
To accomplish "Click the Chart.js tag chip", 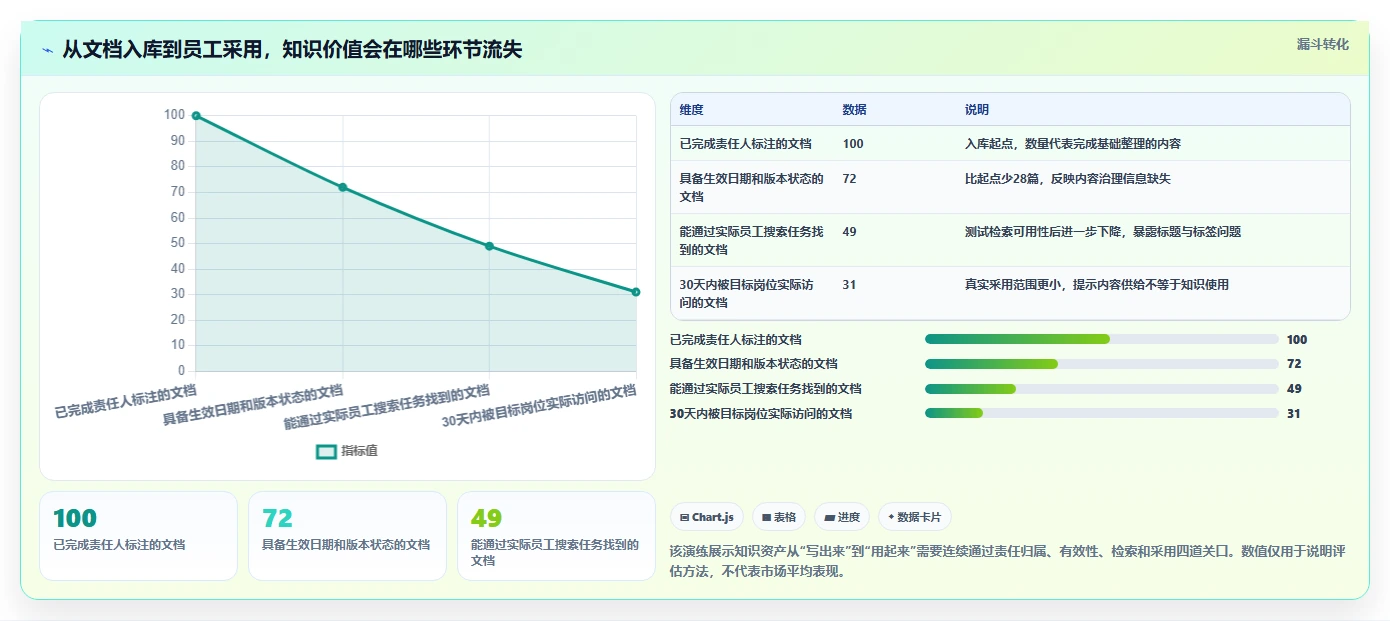I will (x=706, y=517).
